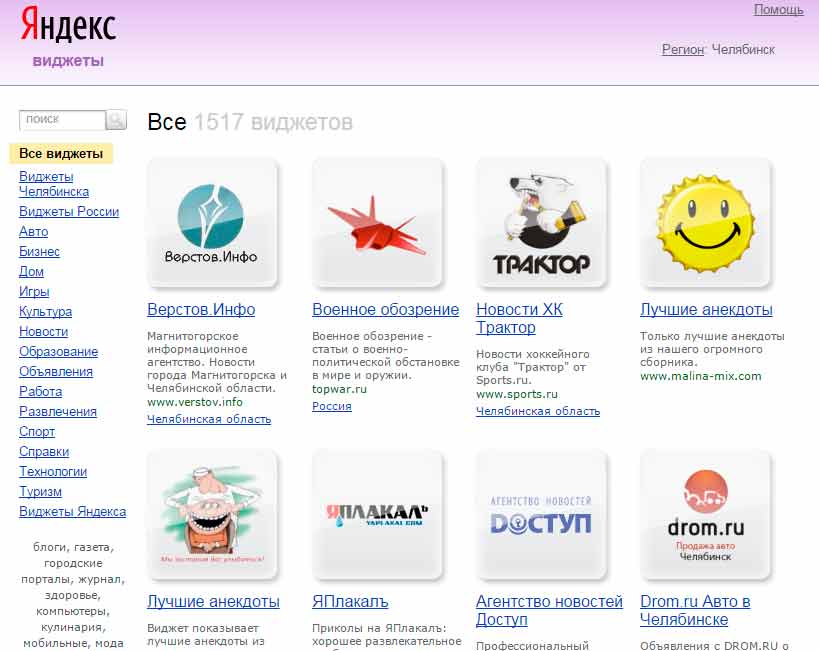Open the Верстов.Инфо title link
Viewport: 819px width, 651px height.
[x=201, y=309]
